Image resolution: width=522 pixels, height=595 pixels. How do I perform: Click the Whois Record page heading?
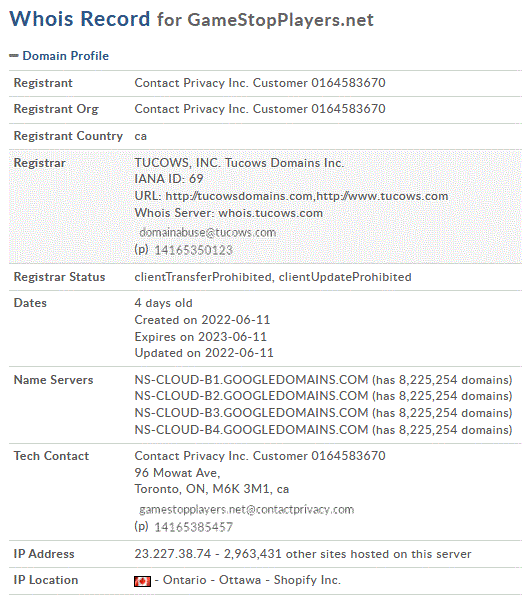[x=192, y=19]
